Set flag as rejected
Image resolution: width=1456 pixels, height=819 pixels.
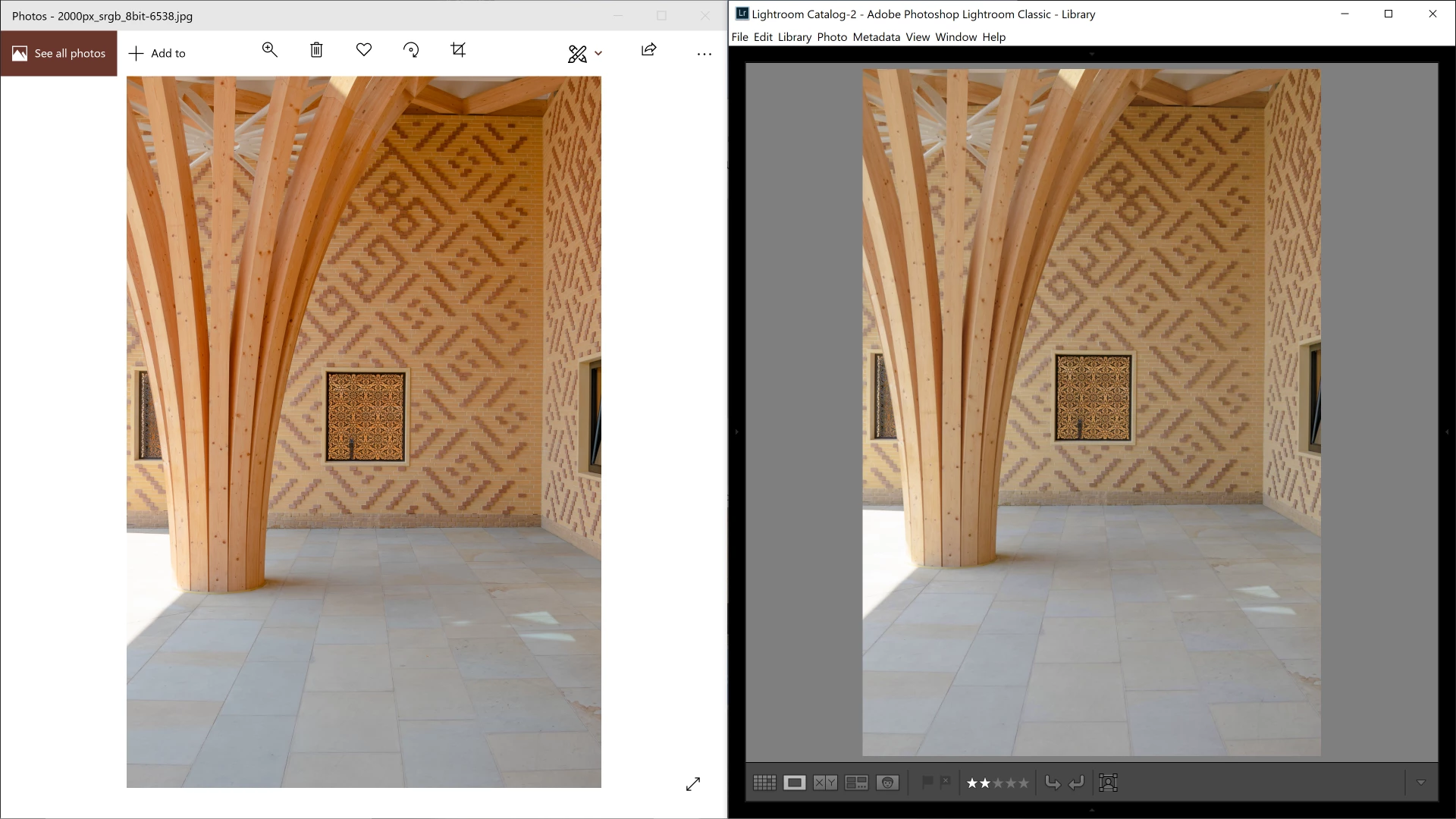[x=945, y=782]
